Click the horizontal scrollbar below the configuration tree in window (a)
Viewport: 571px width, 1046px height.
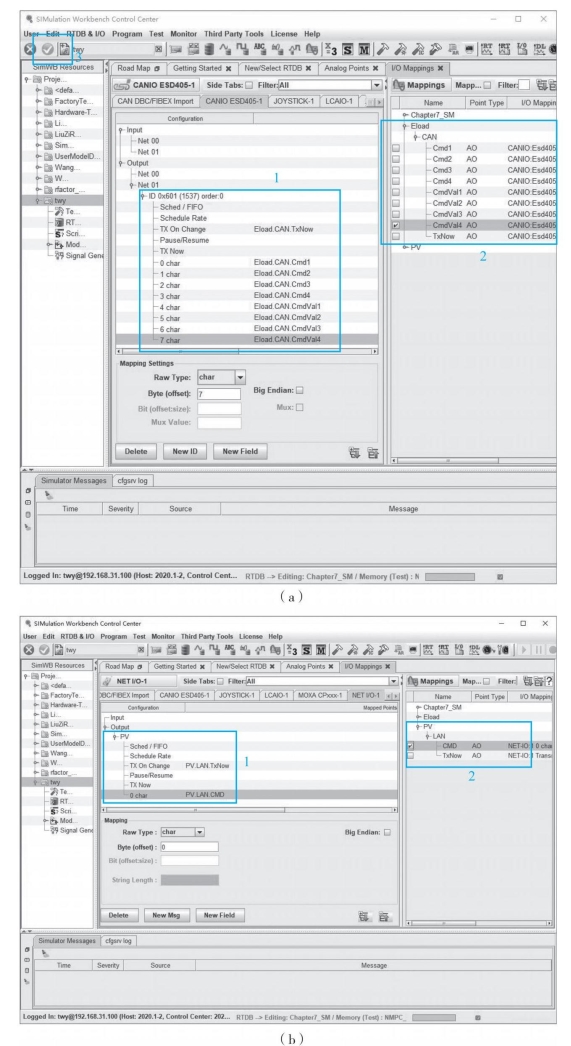coord(247,351)
